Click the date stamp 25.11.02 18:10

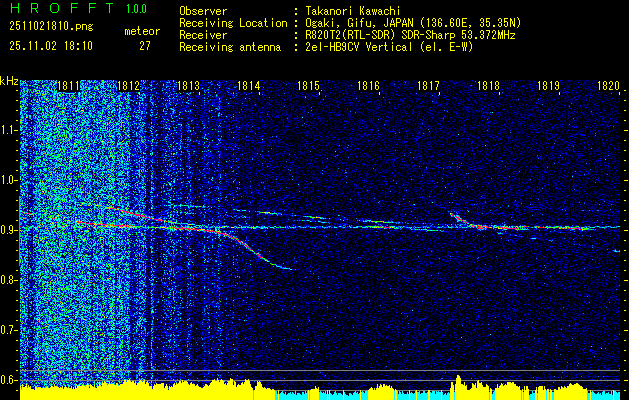coord(51,46)
